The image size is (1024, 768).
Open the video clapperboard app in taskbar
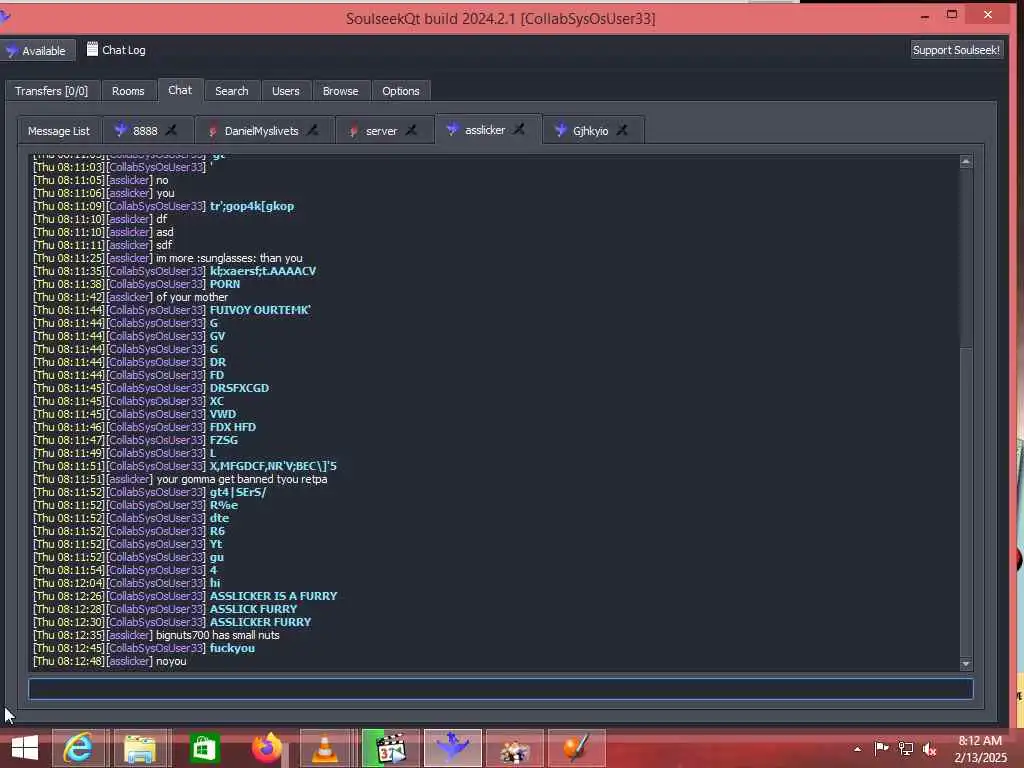coord(391,748)
